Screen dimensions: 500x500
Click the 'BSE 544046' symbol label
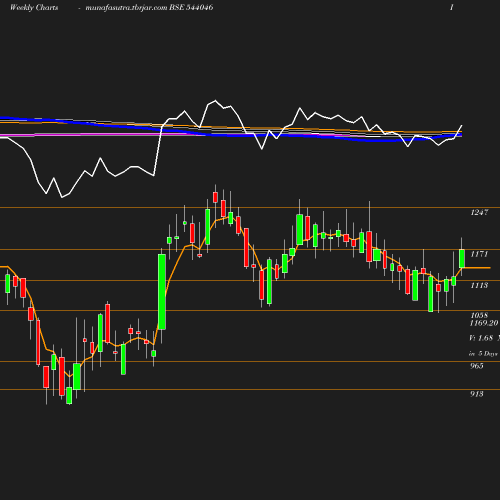(x=191, y=7)
